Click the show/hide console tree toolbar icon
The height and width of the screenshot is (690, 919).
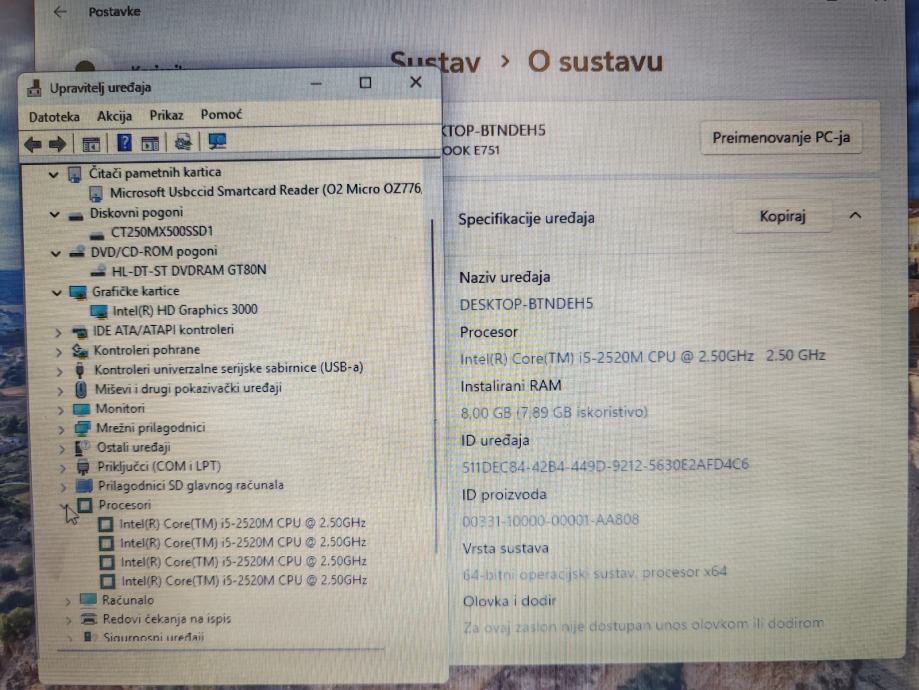click(91, 144)
